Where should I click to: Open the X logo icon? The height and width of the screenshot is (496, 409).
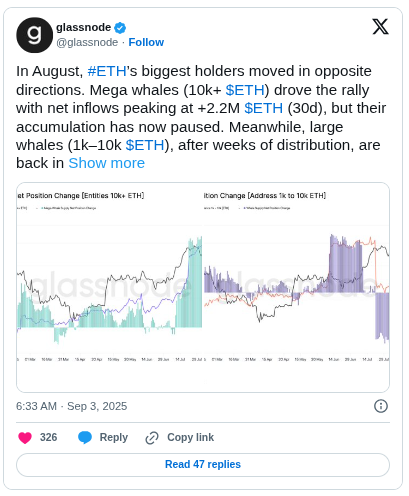(x=380, y=27)
